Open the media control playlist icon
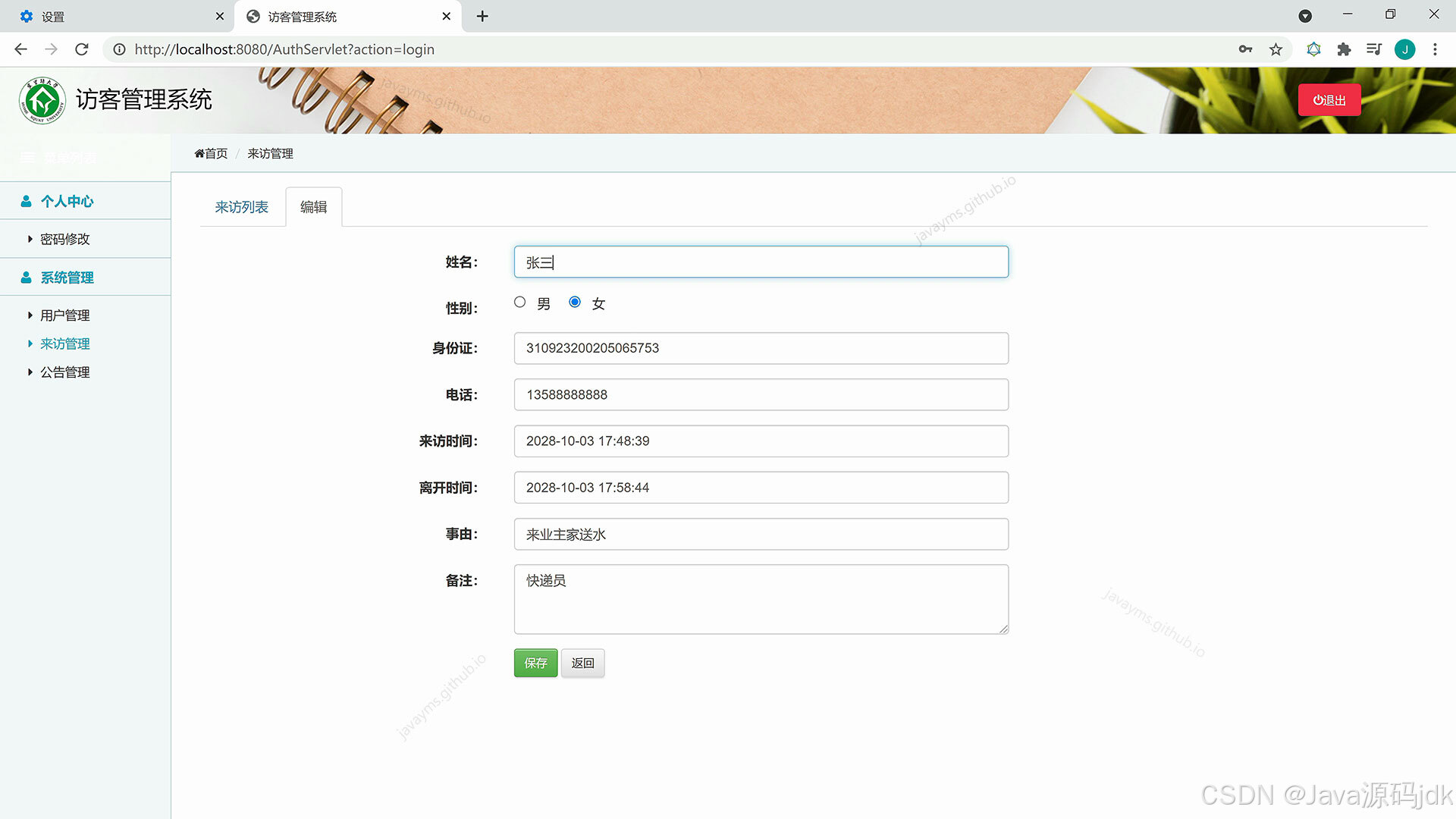 1374,49
